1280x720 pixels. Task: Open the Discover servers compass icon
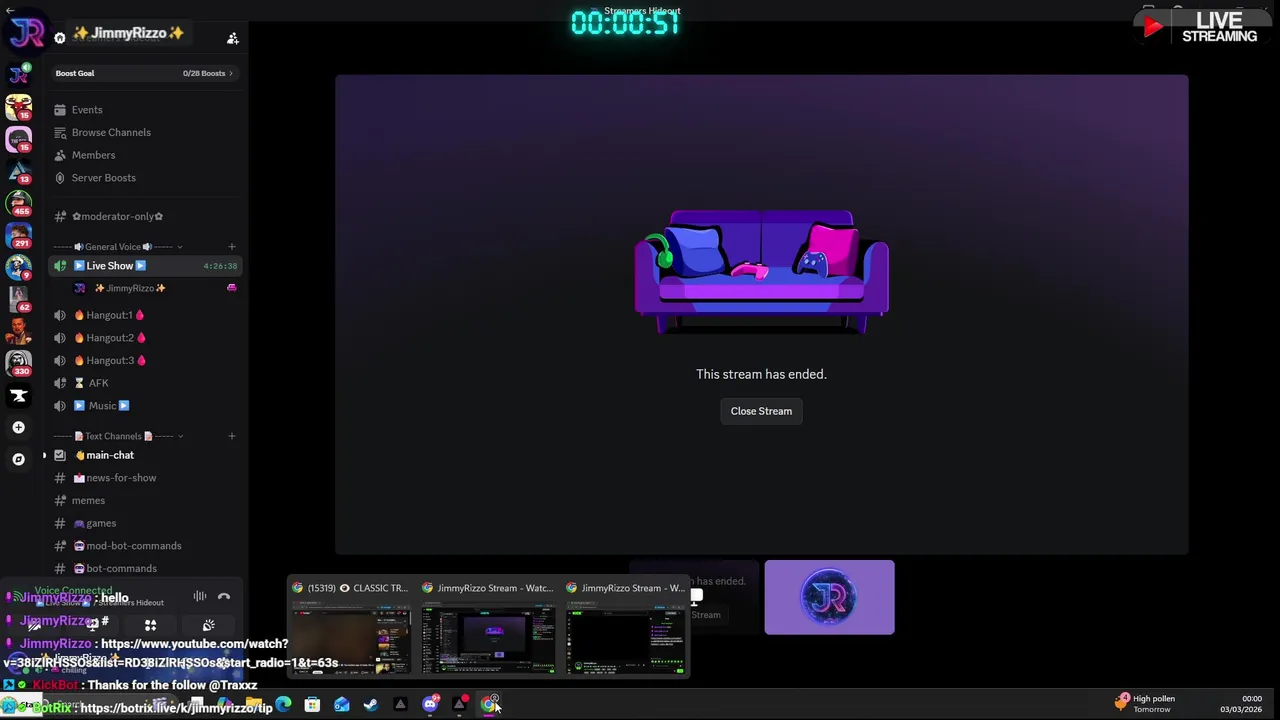point(18,459)
